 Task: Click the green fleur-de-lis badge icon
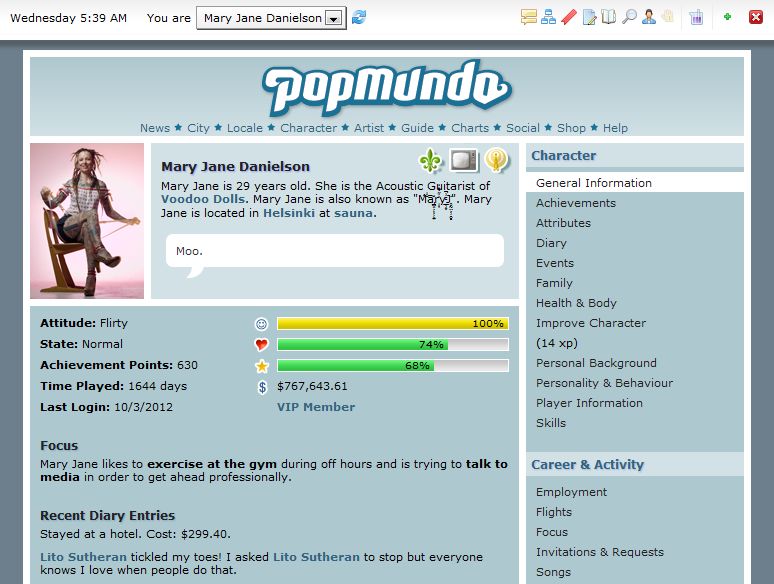tap(430, 160)
